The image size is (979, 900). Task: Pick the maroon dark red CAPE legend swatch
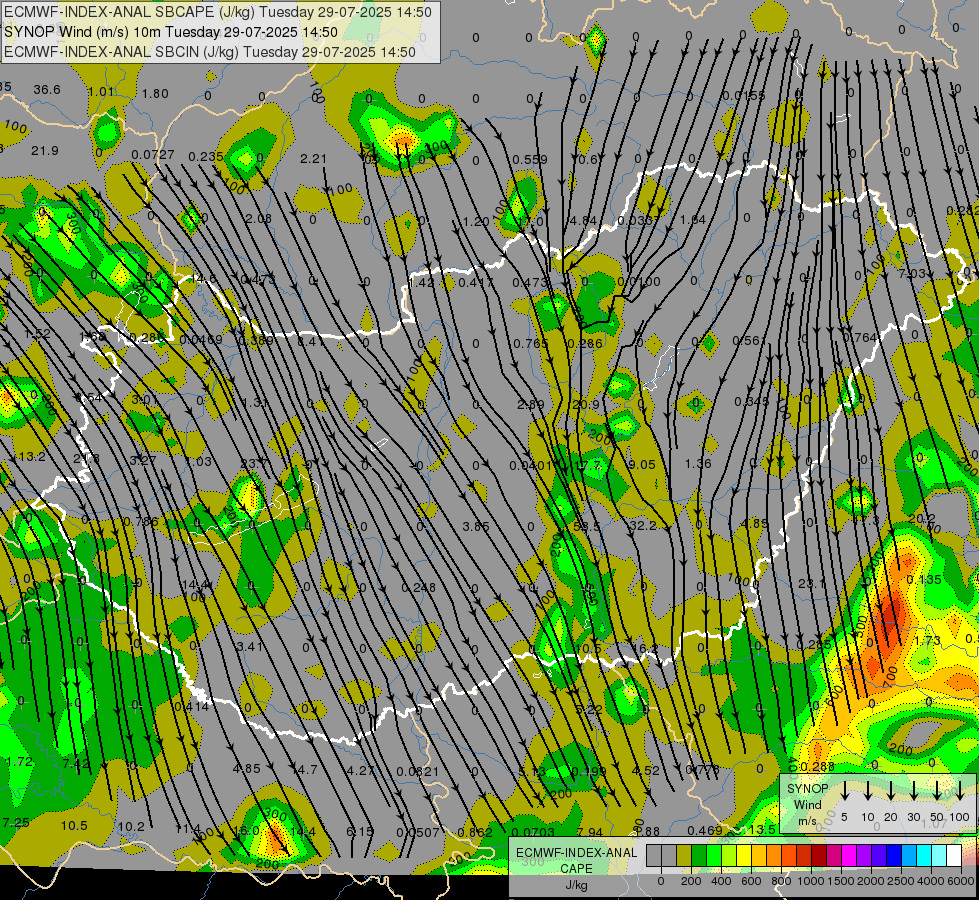[x=819, y=855]
